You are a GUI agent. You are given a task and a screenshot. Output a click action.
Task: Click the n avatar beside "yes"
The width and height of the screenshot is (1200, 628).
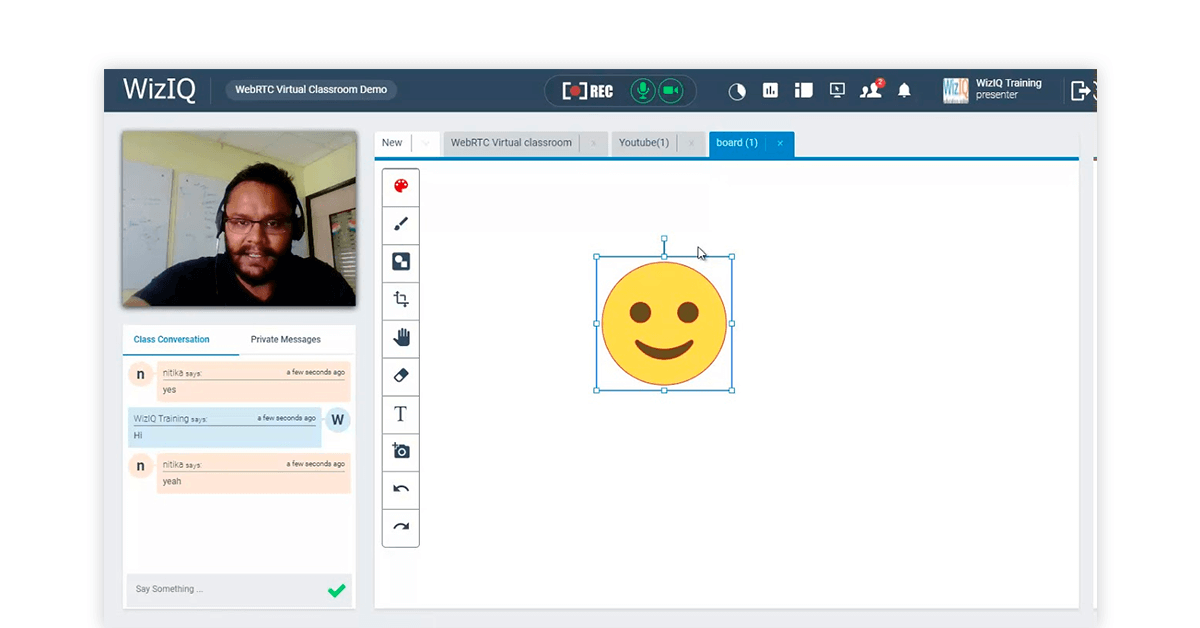[140, 375]
